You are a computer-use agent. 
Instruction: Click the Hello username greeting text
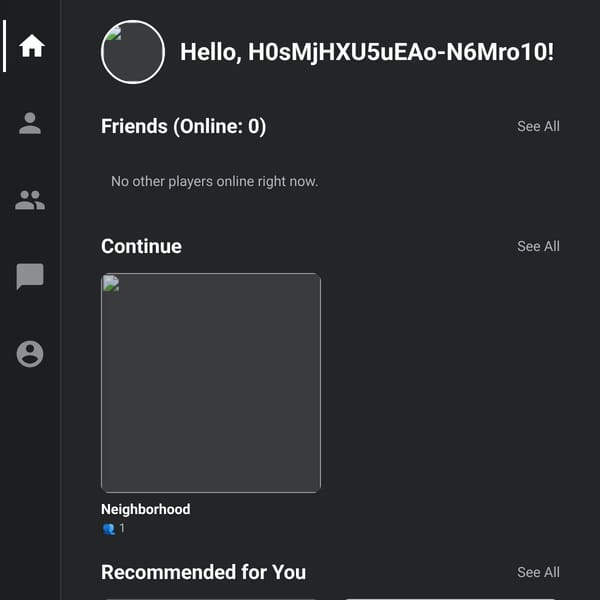(367, 52)
